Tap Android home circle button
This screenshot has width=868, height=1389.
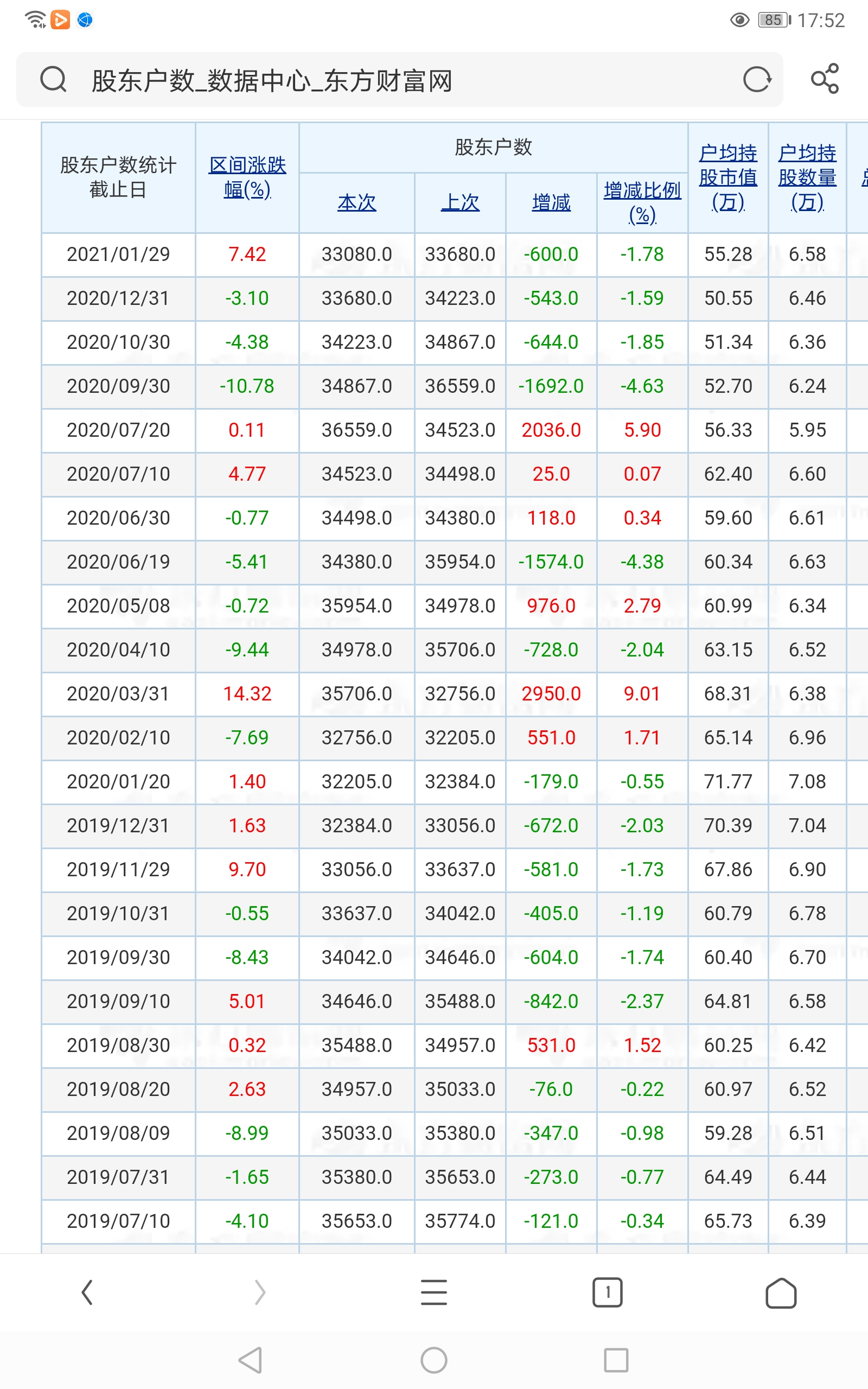pos(434,1360)
